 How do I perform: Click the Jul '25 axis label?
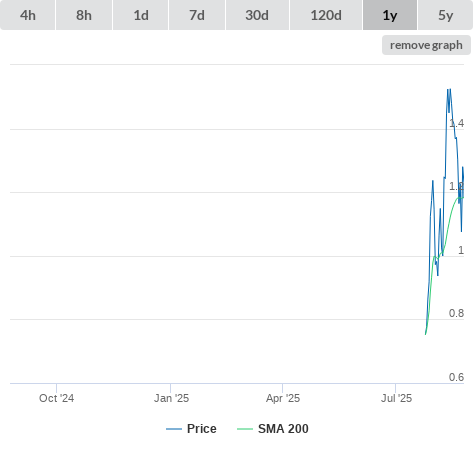click(396, 398)
